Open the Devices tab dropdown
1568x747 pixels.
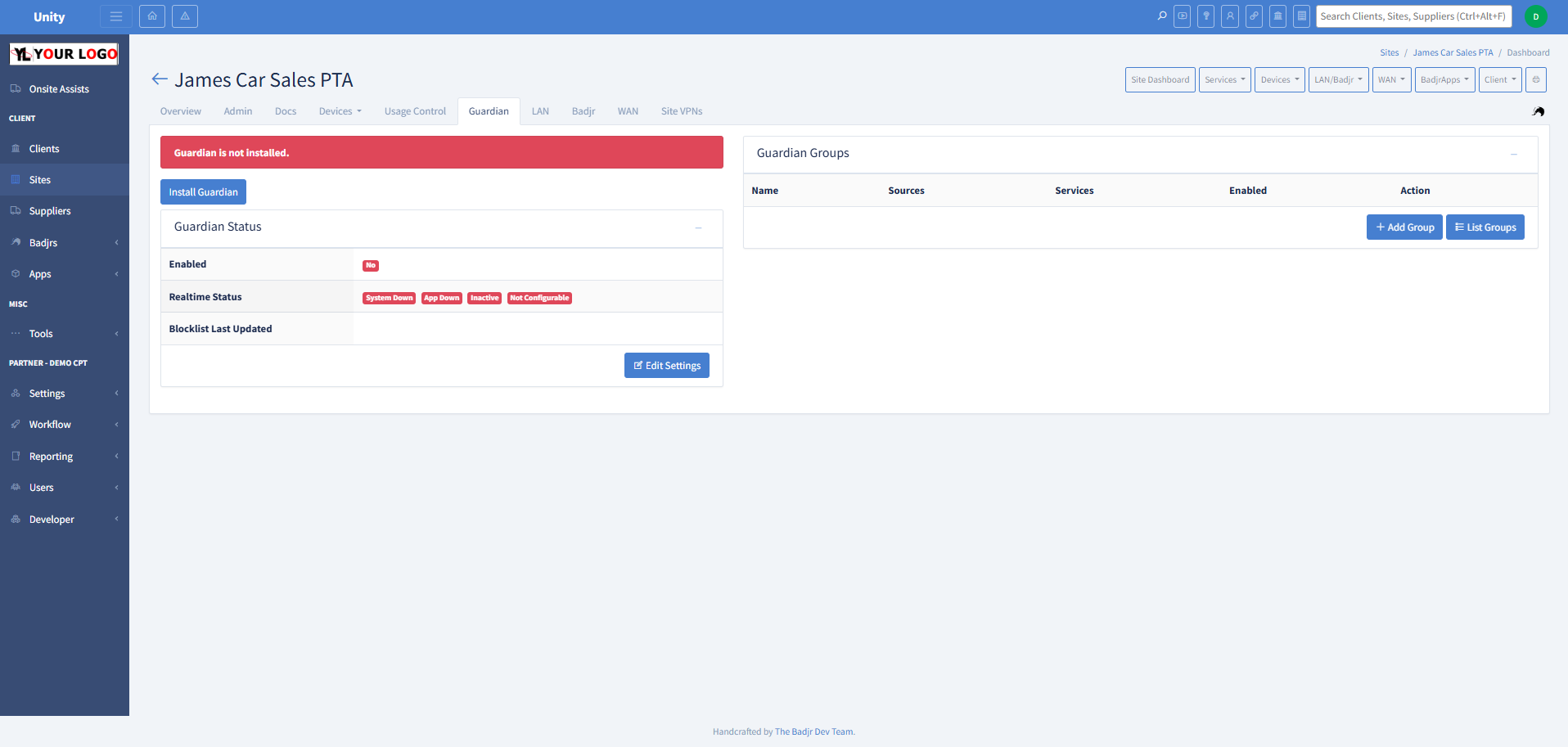pos(340,111)
